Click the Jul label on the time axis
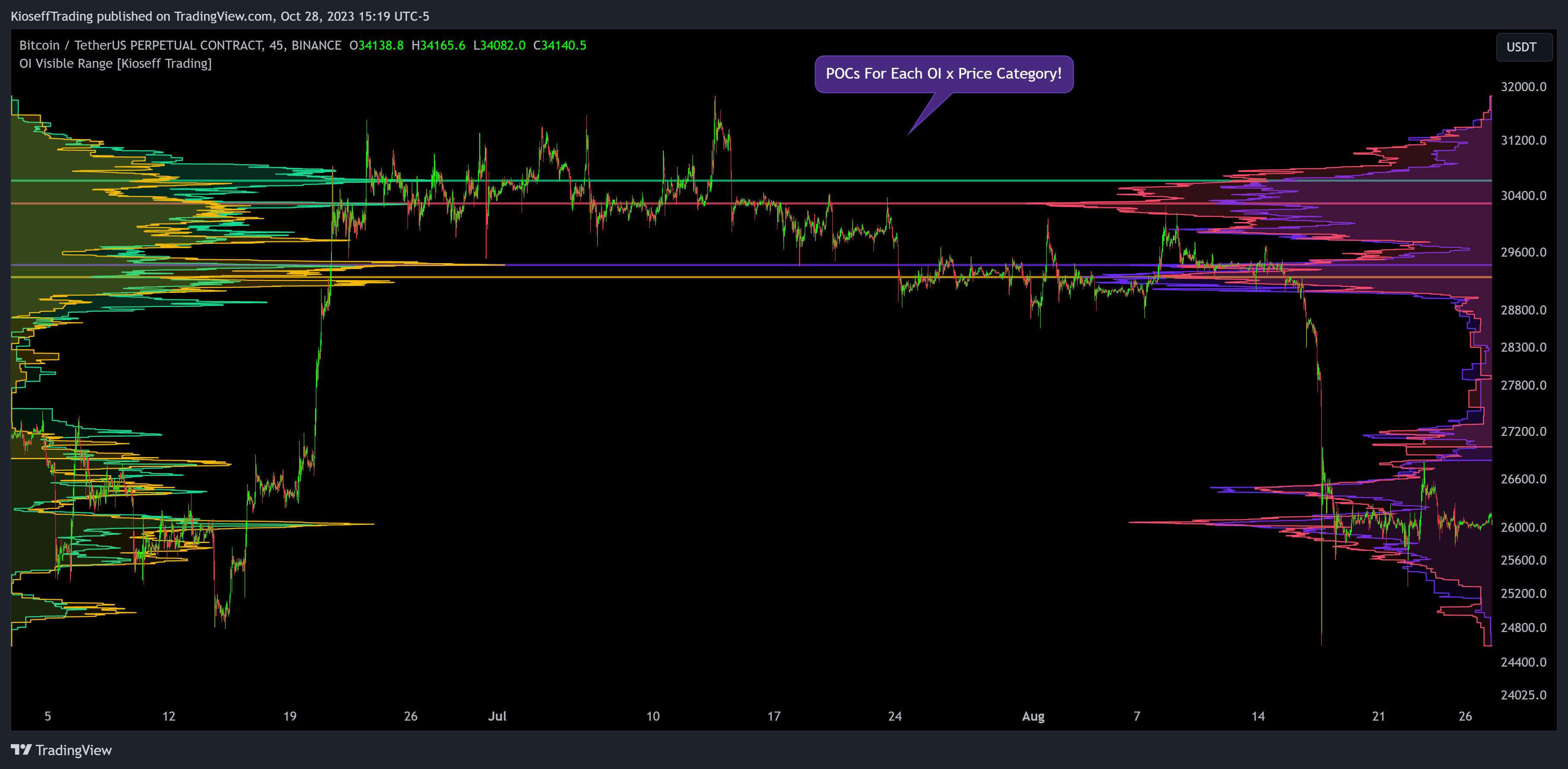Screen dimensions: 1568x769 point(497,716)
